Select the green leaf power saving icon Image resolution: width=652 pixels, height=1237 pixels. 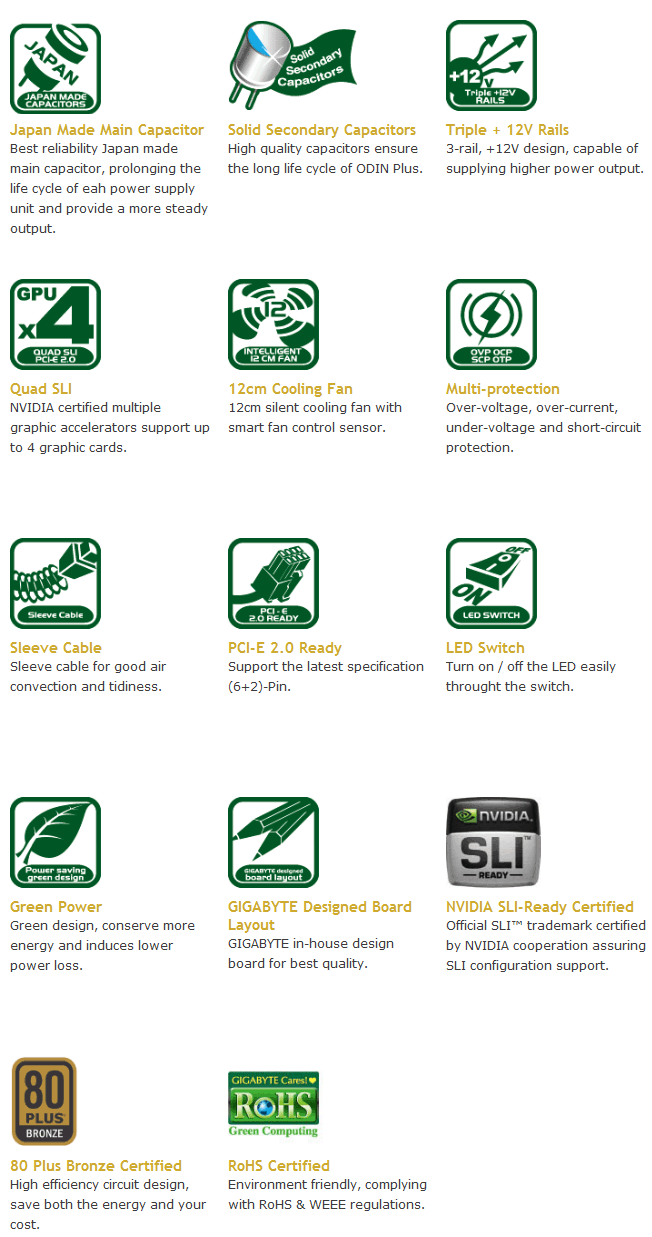[55, 843]
